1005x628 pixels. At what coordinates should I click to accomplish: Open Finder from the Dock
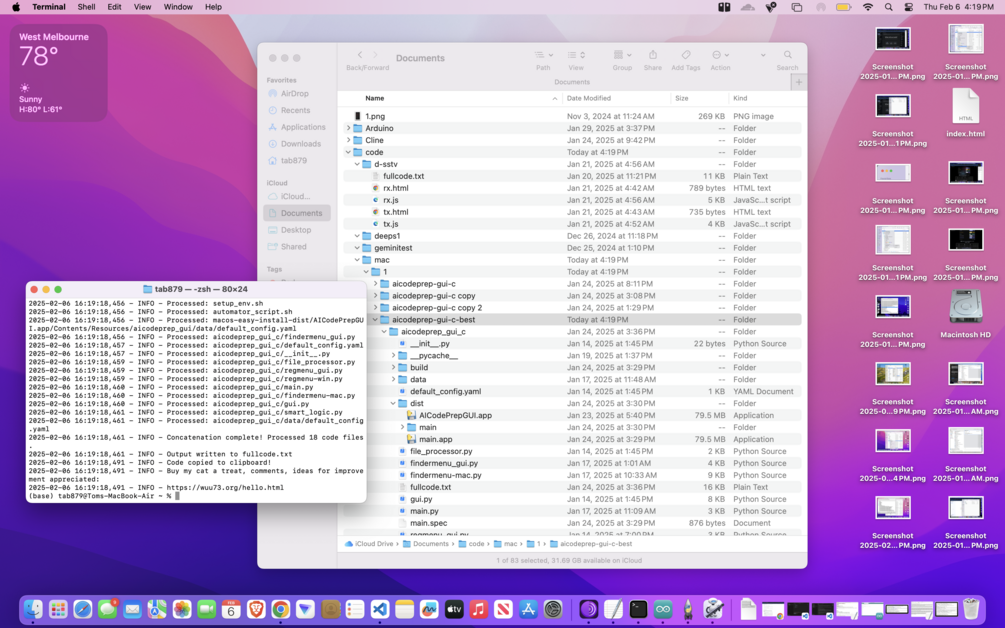[33, 609]
